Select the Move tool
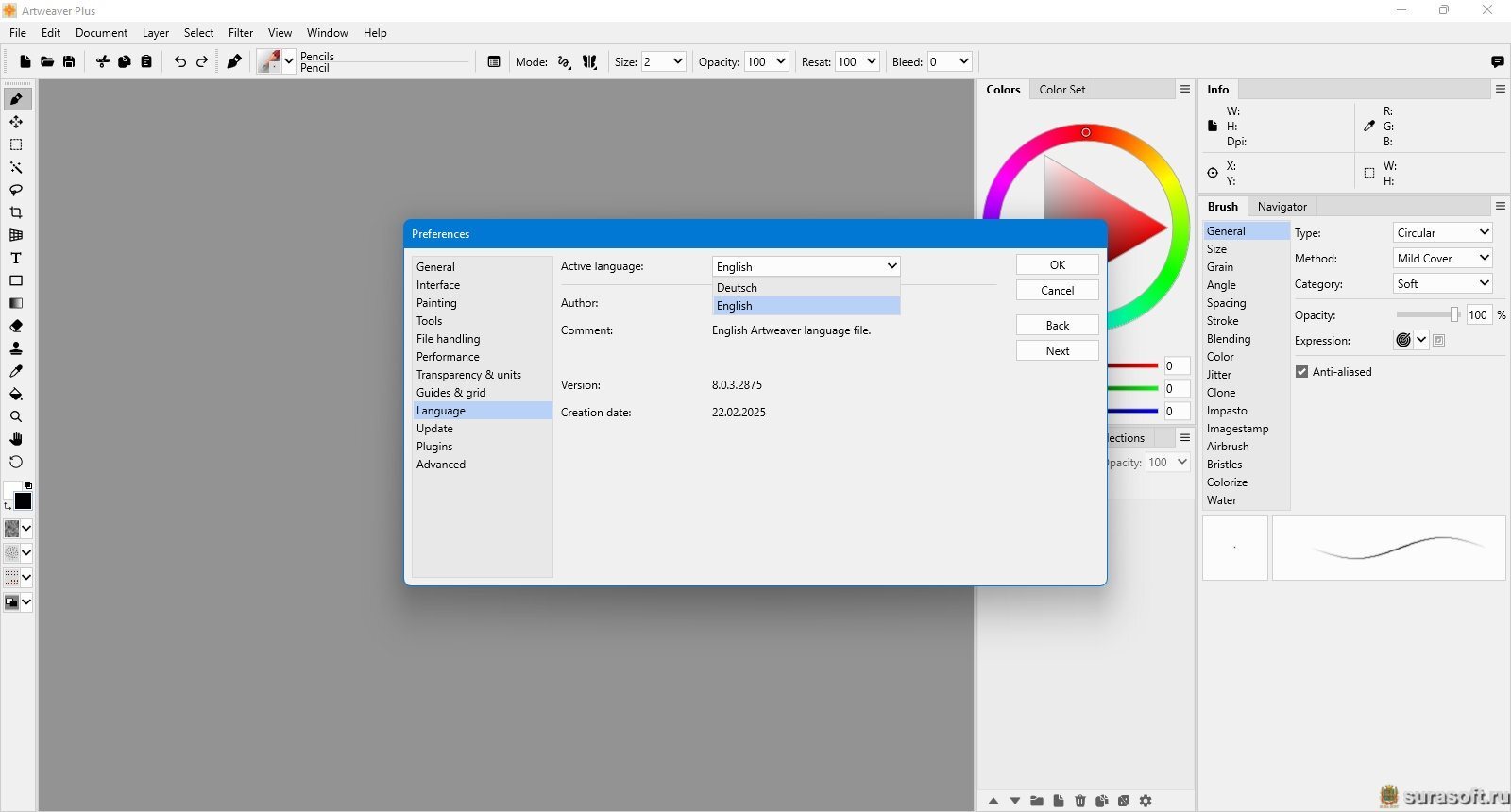This screenshot has height=812, width=1511. (x=16, y=122)
